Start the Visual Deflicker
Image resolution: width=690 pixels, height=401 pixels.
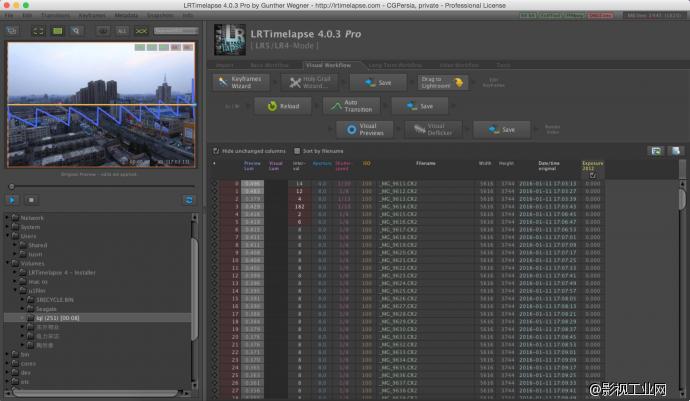tap(432, 128)
